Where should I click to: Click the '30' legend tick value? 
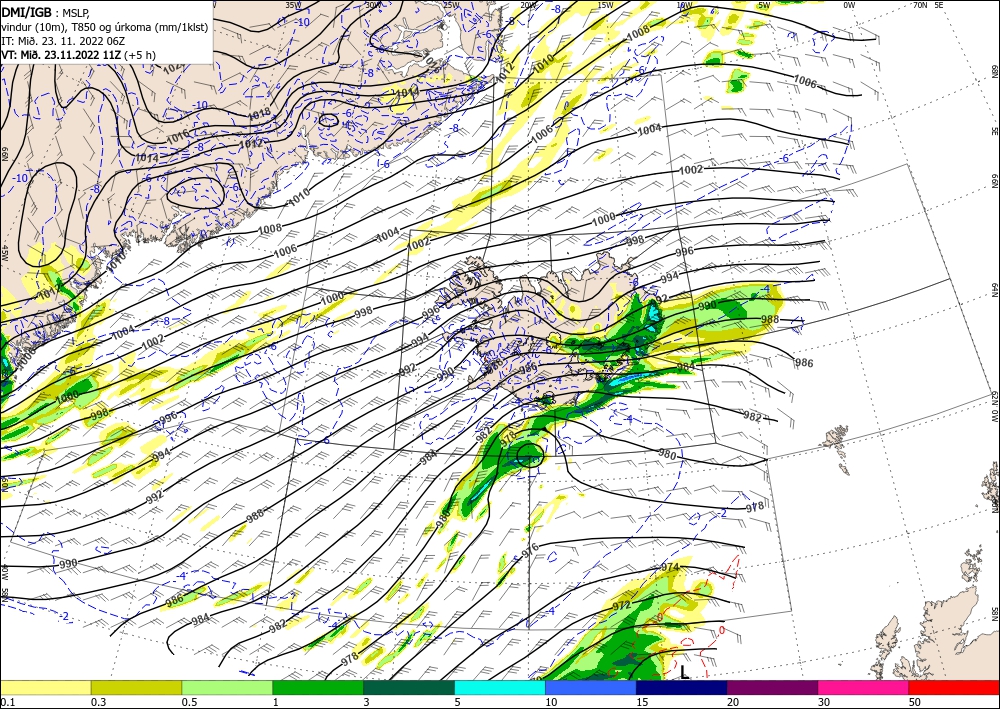[x=824, y=702]
